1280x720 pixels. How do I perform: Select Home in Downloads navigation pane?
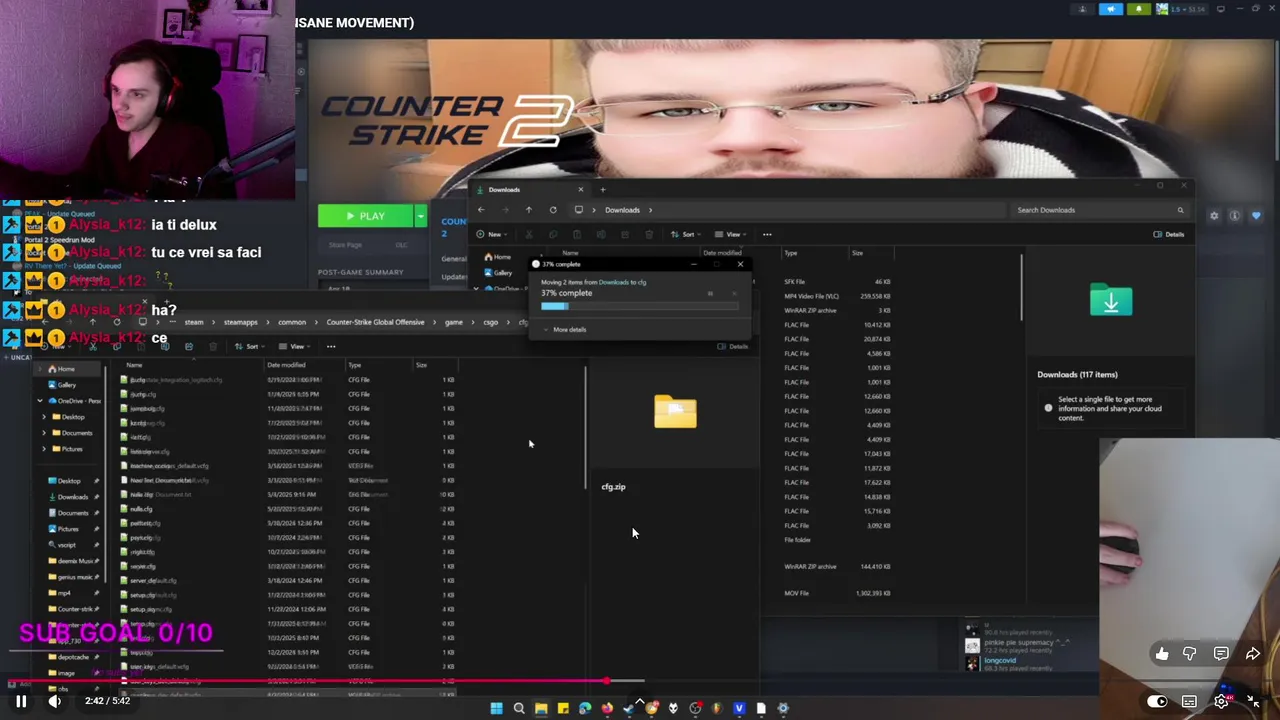pos(498,257)
